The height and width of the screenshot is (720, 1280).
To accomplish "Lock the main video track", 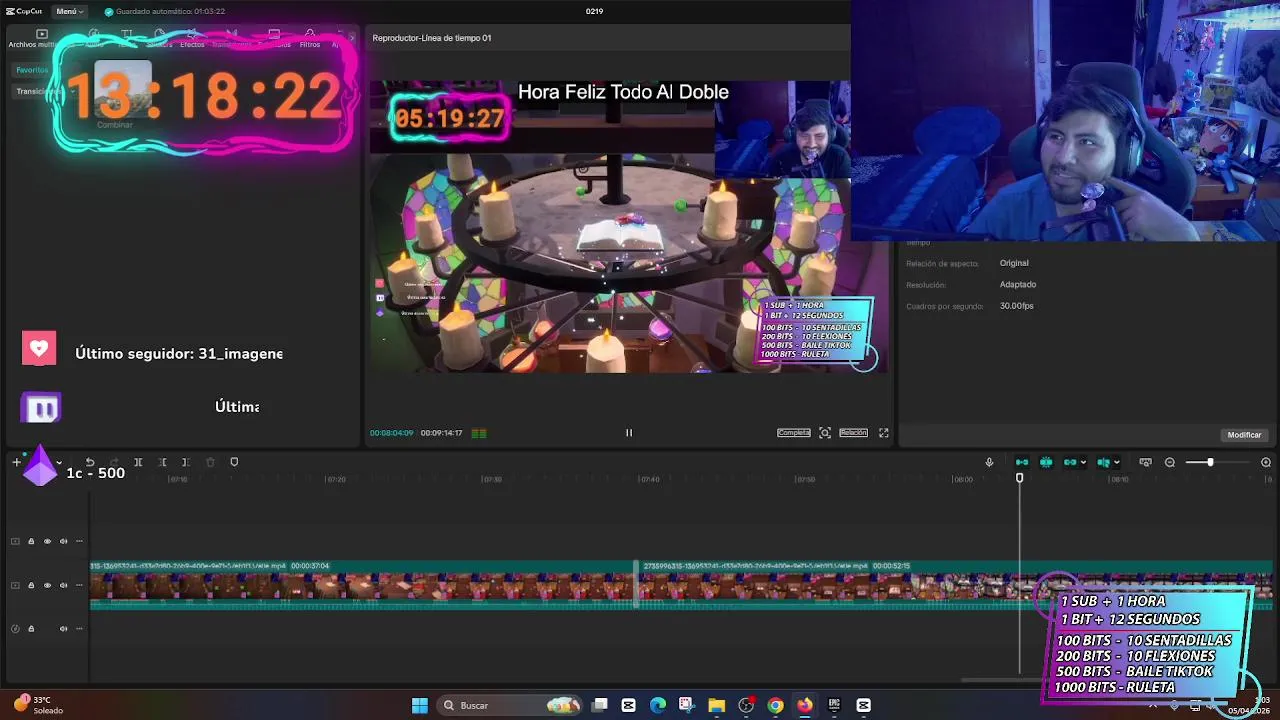I will click(x=31, y=585).
